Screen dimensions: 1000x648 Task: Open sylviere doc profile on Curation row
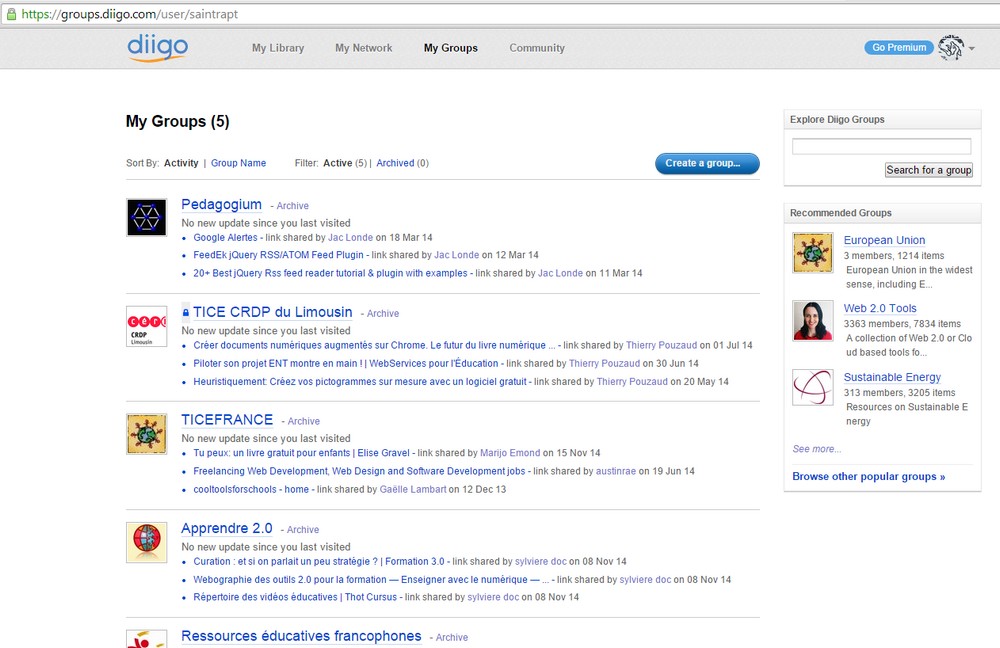pos(540,561)
